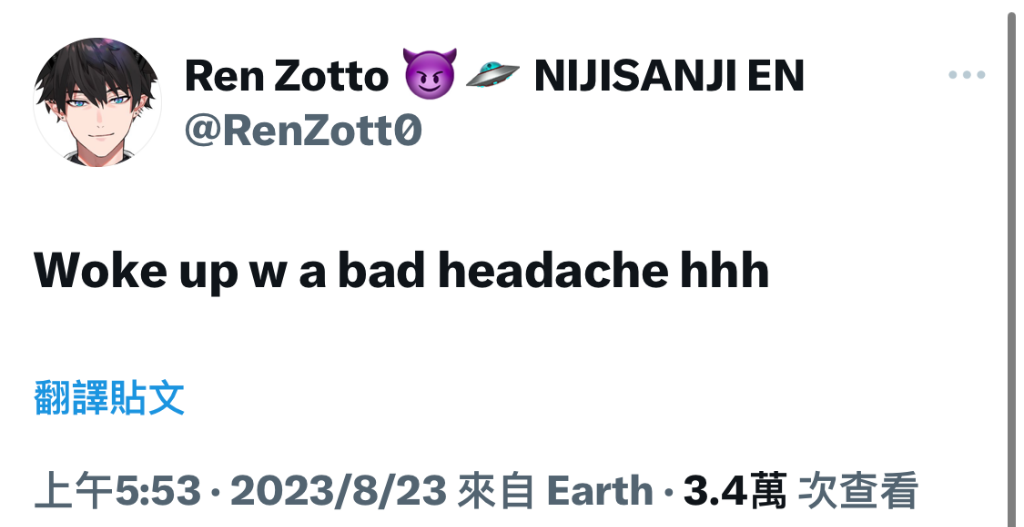Select the 2023/8/23 post date
Image resolution: width=1024 pixels, height=527 pixels.
point(338,491)
